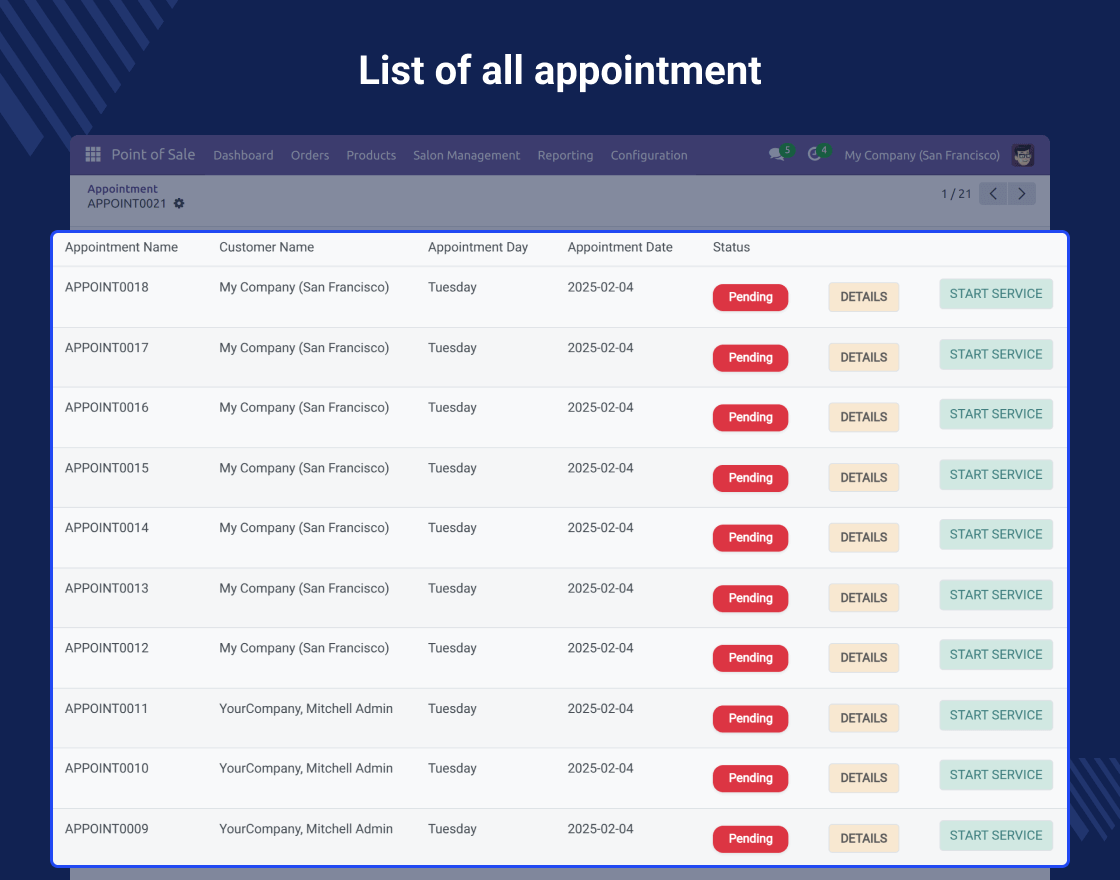Go to next record arrow
This screenshot has width=1120, height=880.
pos(1021,194)
